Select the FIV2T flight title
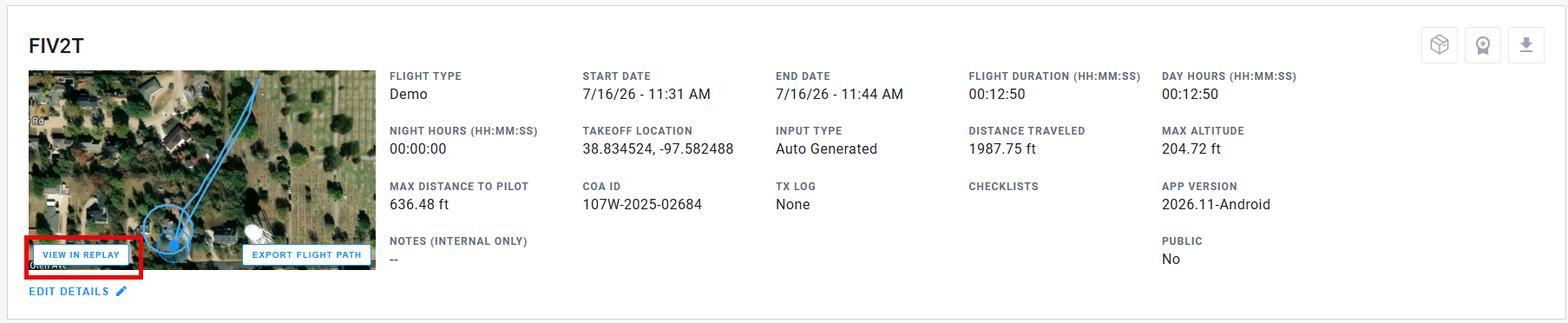Screen dimensions: 1568x323 56,46
